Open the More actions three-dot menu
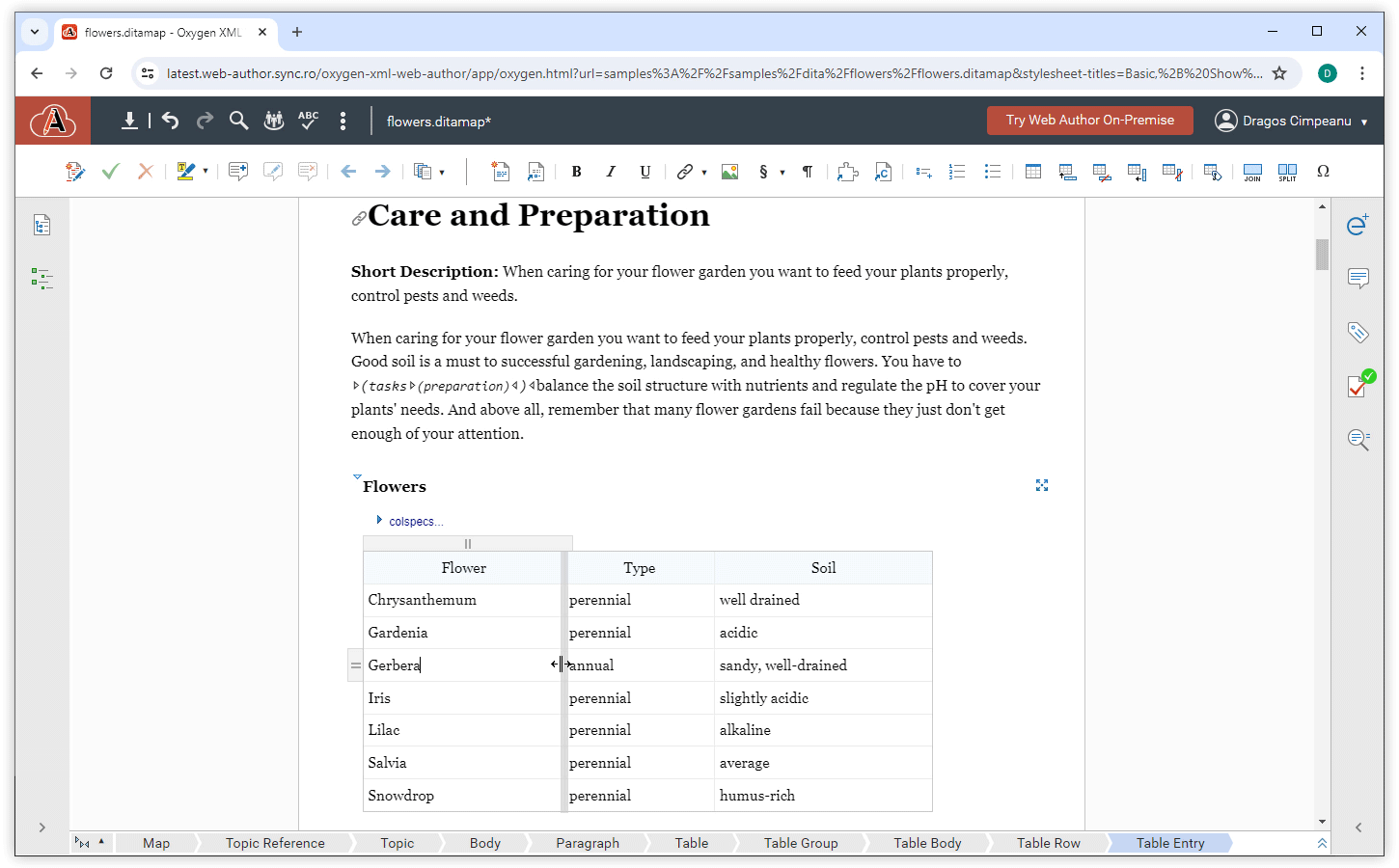Image resolution: width=1399 pixels, height=868 pixels. (x=343, y=121)
